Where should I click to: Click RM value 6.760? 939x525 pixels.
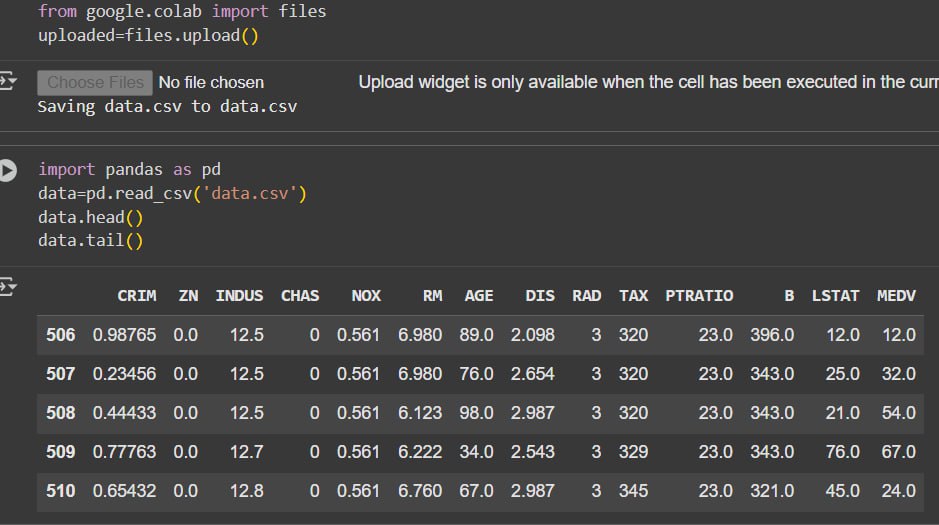420,491
